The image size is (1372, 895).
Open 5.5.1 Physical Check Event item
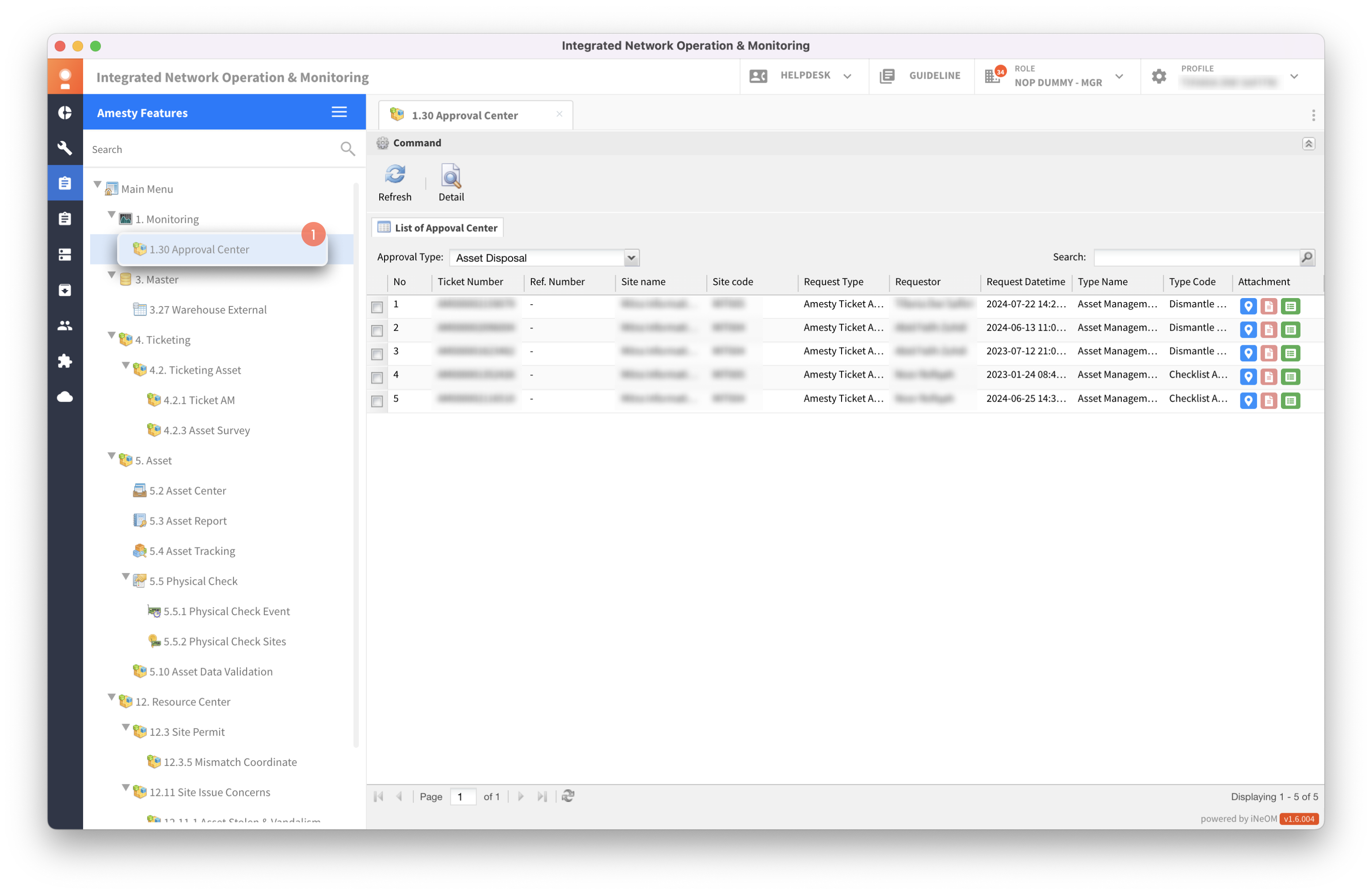coord(227,611)
